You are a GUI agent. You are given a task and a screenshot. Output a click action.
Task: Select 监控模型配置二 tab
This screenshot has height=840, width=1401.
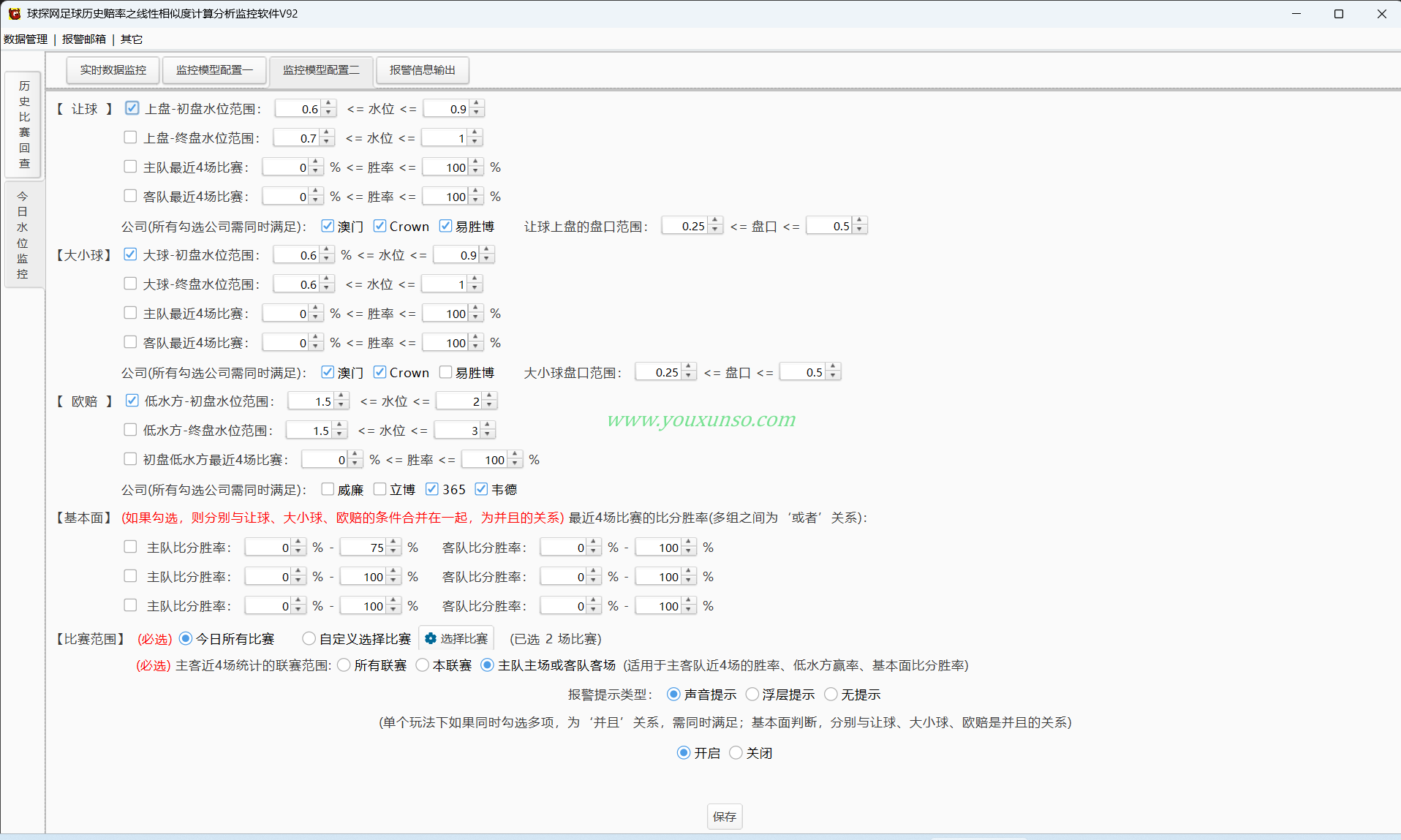click(x=321, y=70)
